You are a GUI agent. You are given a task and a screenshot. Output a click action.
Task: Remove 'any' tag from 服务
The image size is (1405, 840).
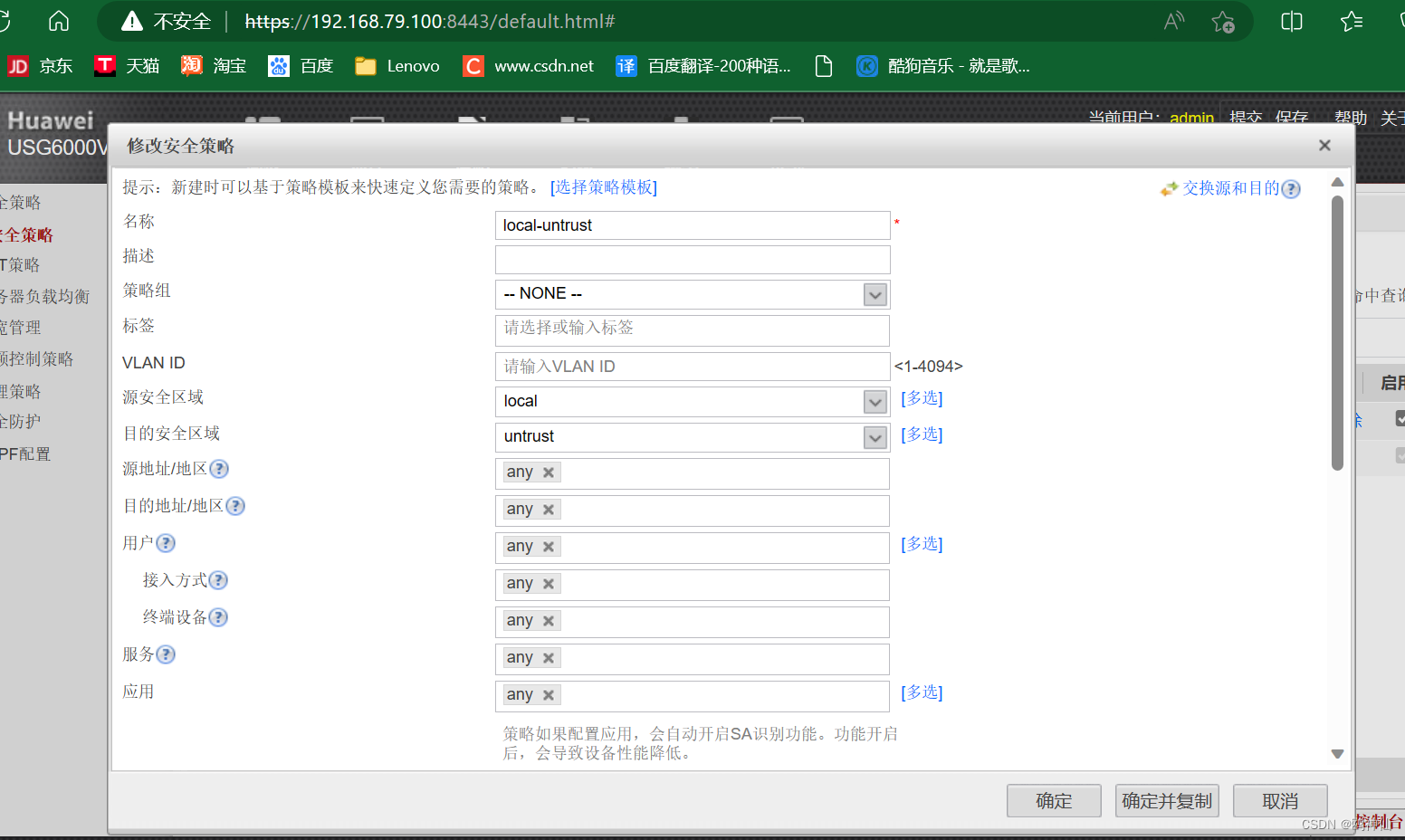549,658
